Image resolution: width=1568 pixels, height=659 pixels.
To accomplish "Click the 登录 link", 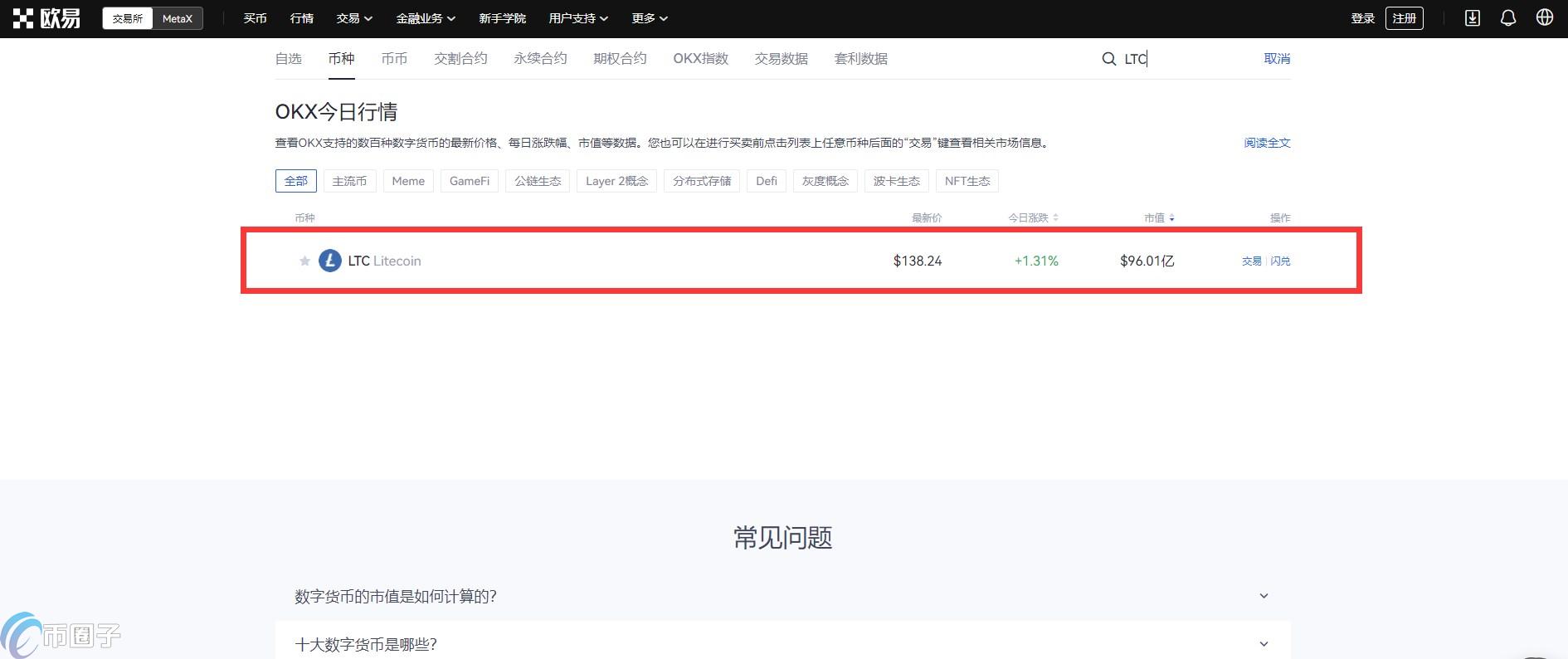I will pyautogui.click(x=1363, y=18).
